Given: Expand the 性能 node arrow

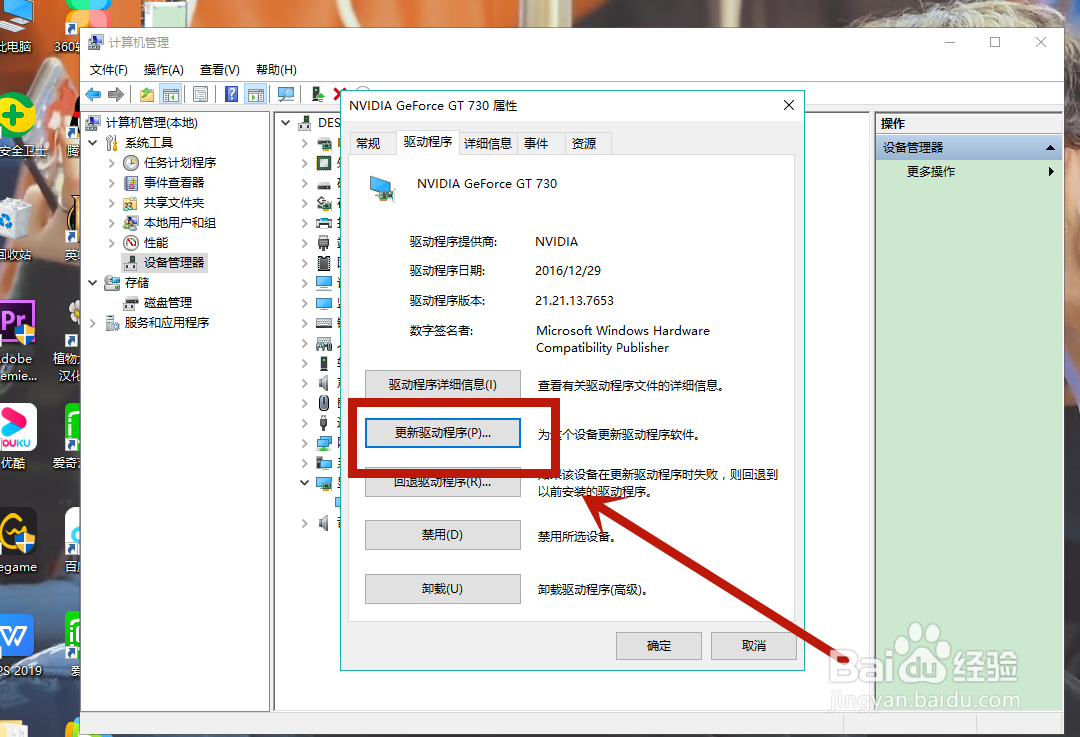Looking at the screenshot, I should pyautogui.click(x=112, y=243).
